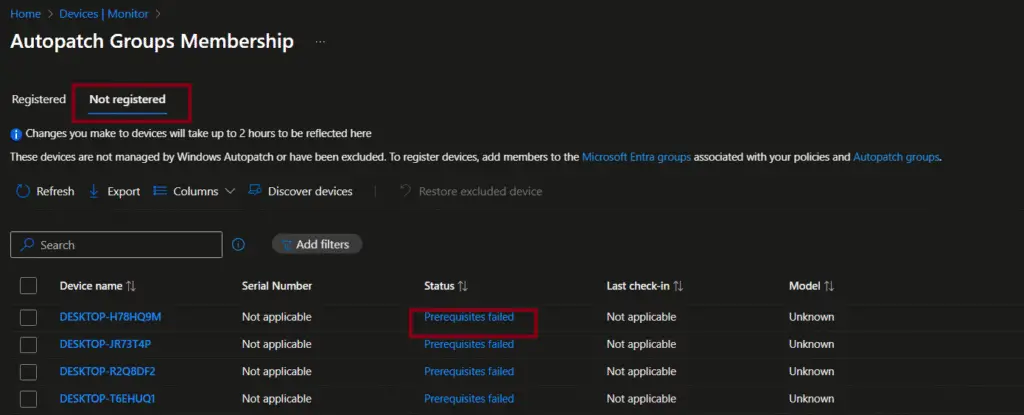Switch to the Registered tab
This screenshot has height=415, width=1024.
coord(39,99)
